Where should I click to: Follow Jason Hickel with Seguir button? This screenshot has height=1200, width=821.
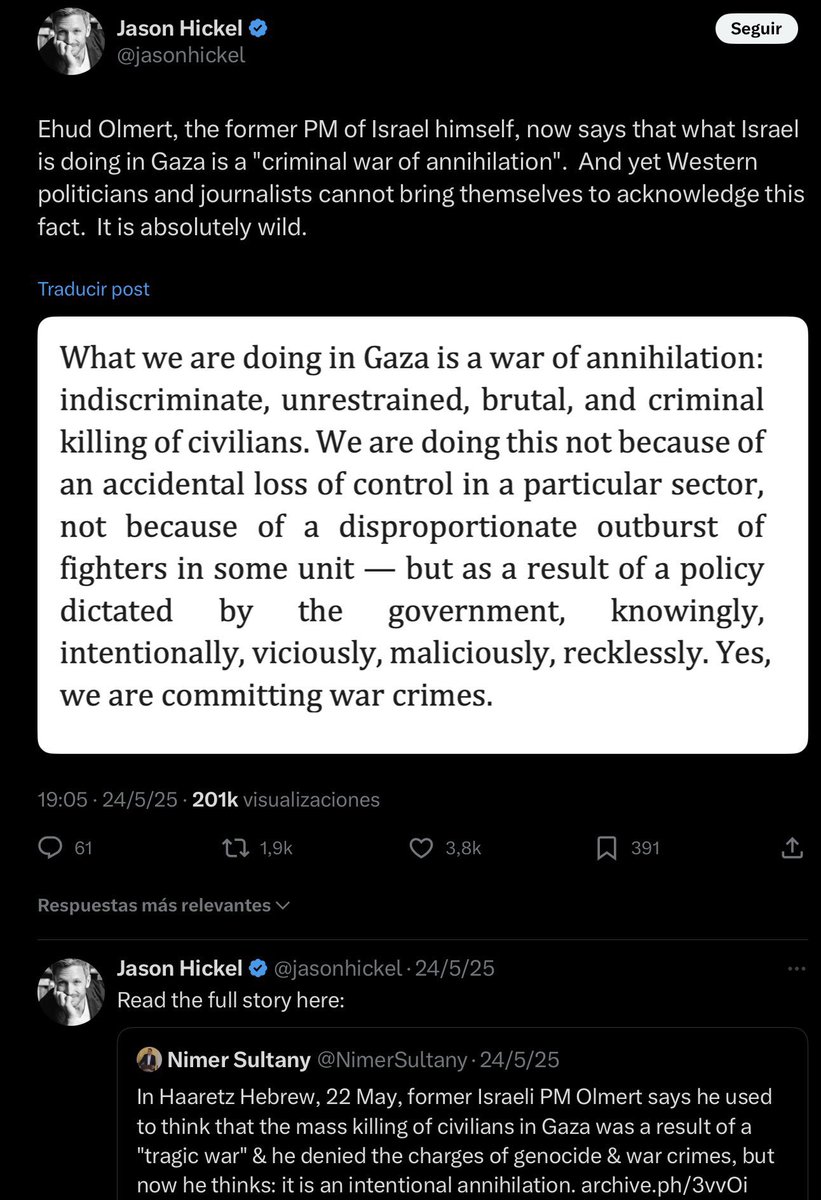tap(757, 29)
